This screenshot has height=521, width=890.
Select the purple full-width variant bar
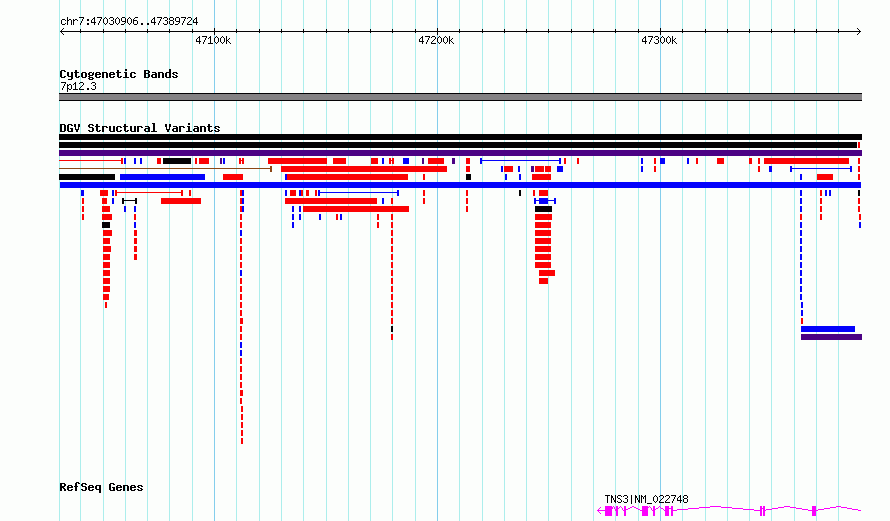point(460,153)
